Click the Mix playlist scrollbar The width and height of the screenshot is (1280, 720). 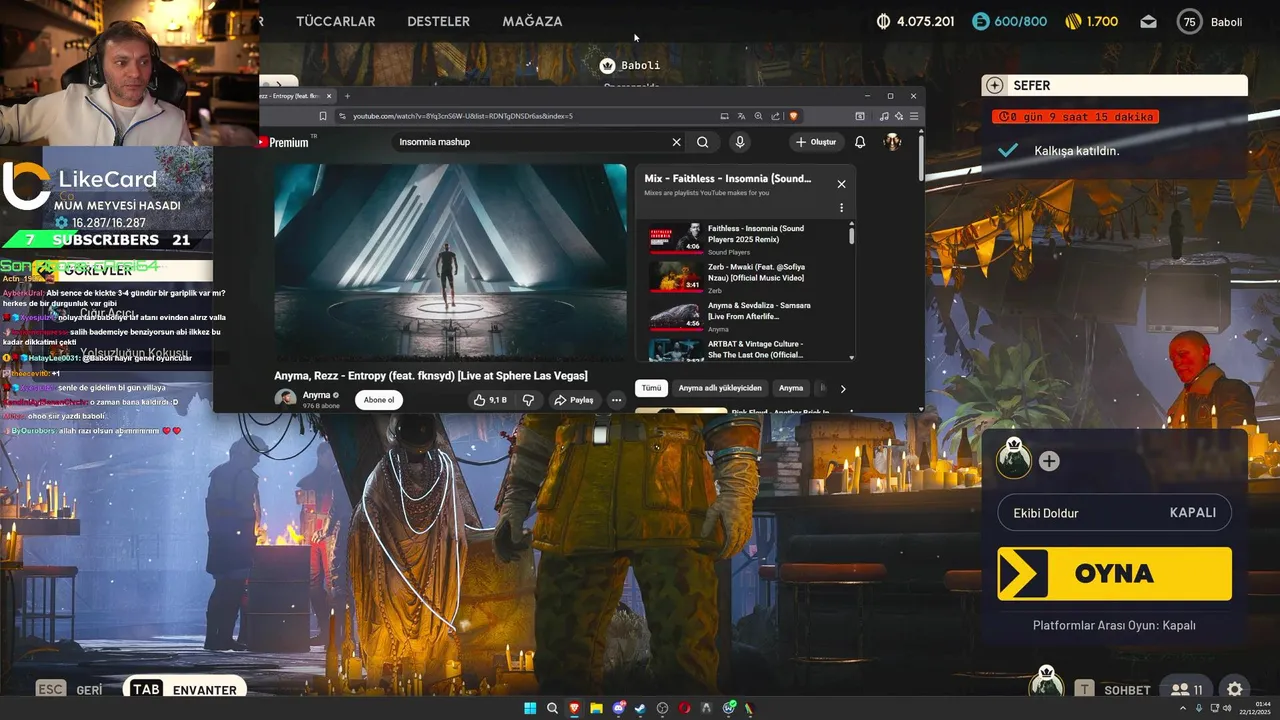click(x=852, y=235)
